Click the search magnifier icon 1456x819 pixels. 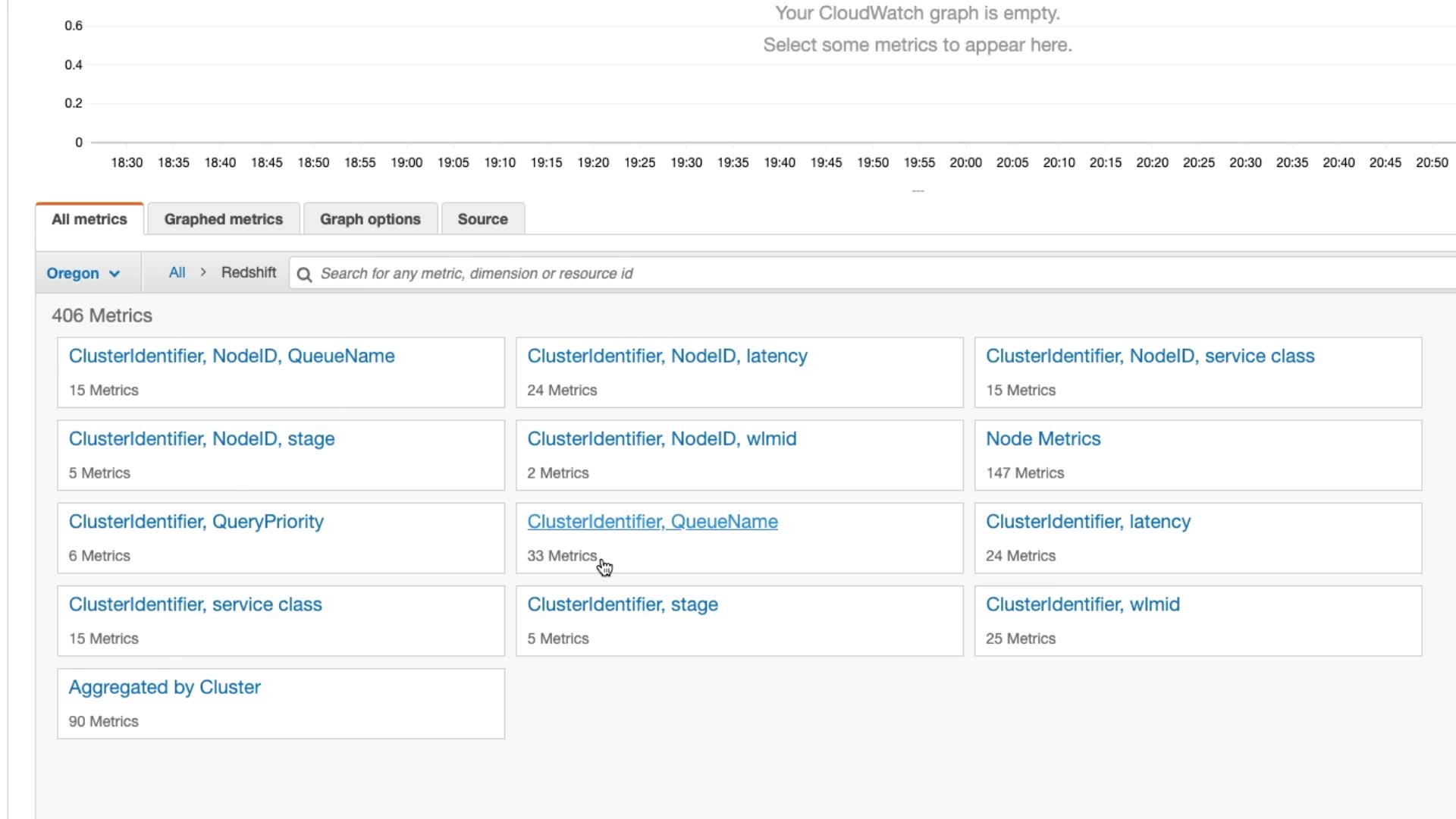pos(304,274)
